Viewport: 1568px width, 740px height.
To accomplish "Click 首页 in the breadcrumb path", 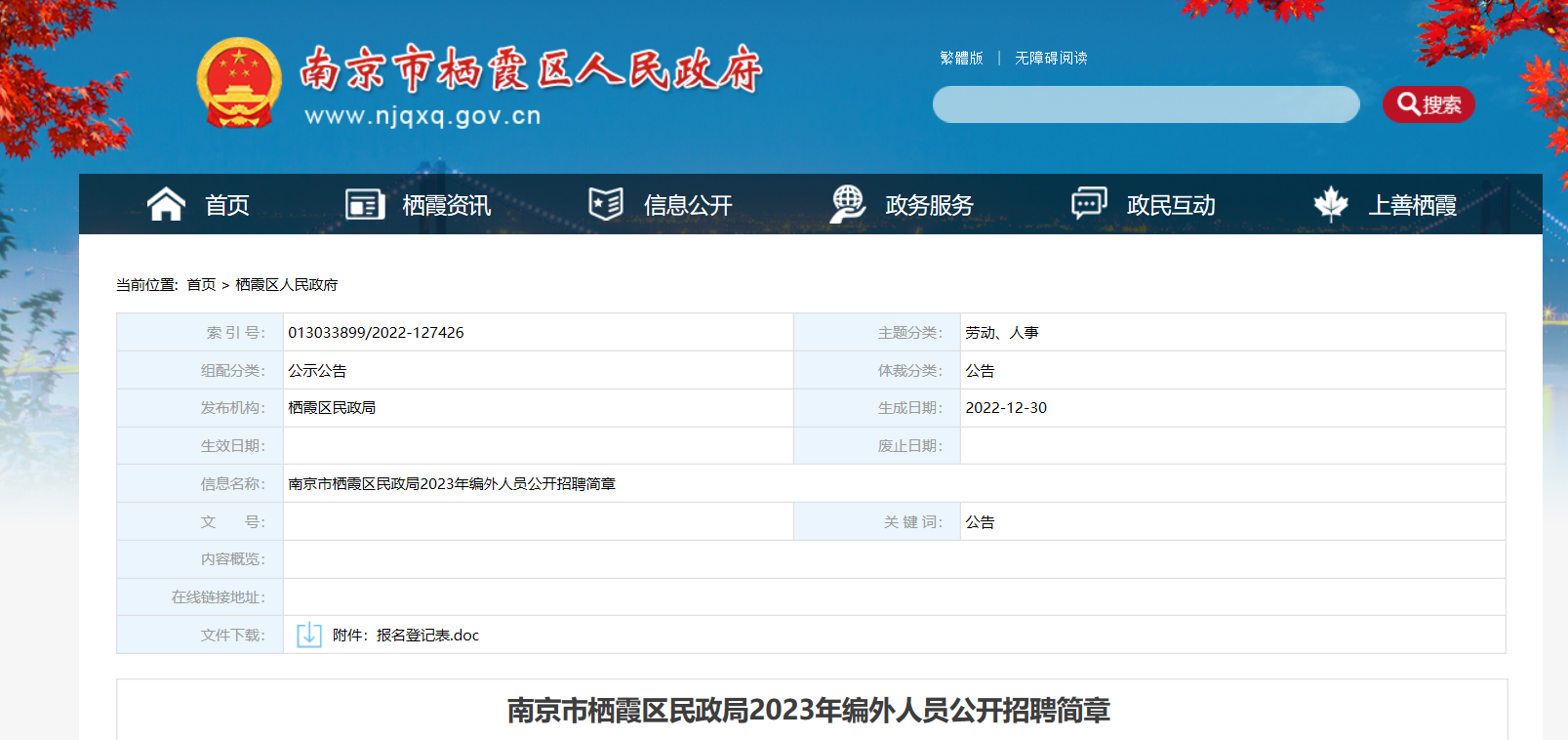I will [201, 285].
